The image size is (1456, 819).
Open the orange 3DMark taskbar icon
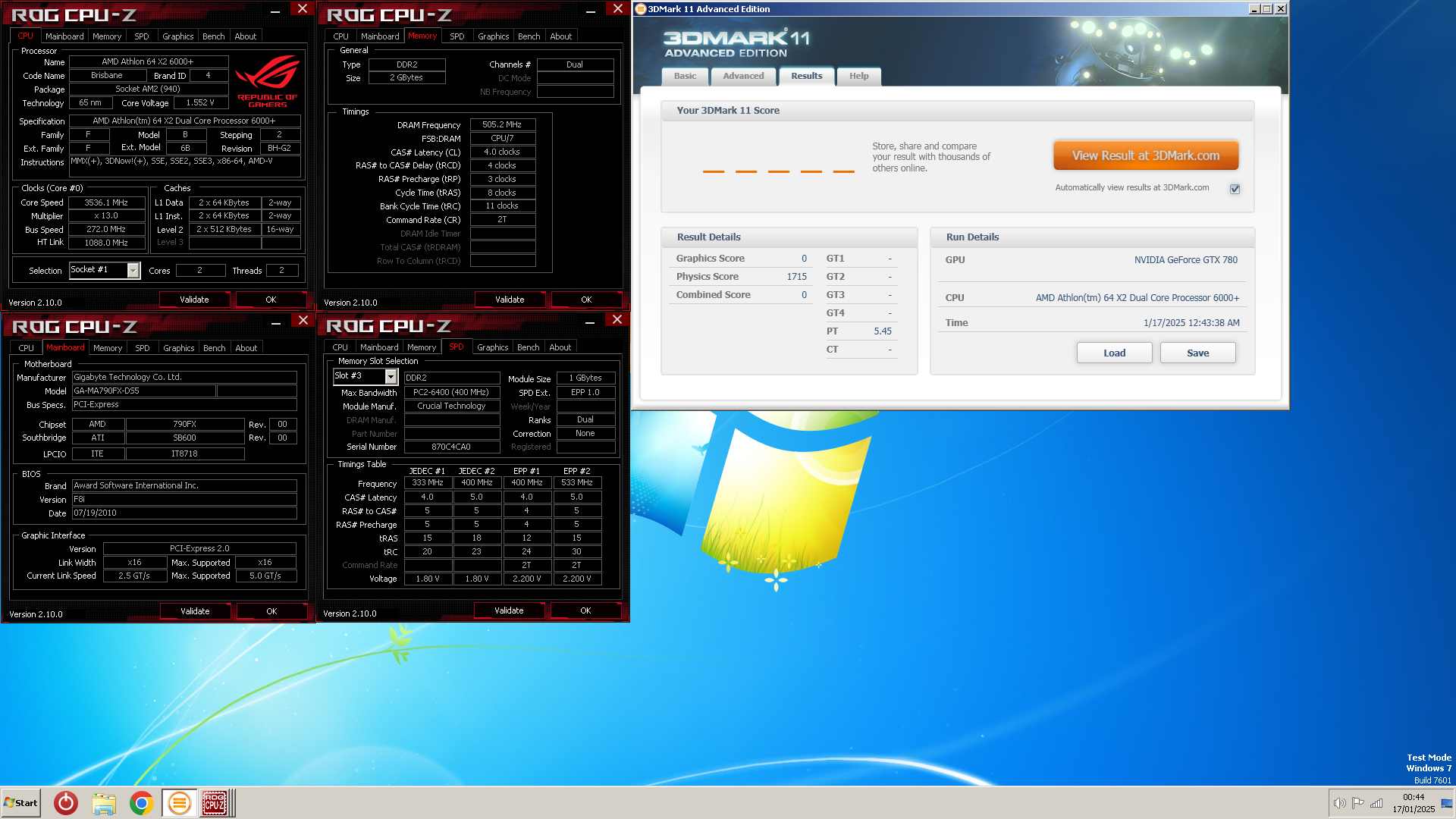(180, 802)
